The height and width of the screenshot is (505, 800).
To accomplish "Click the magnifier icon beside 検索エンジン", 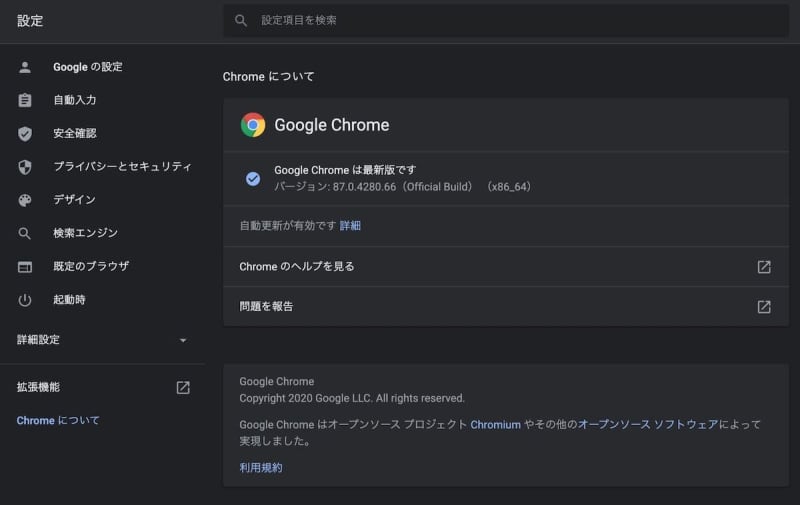I will point(25,233).
